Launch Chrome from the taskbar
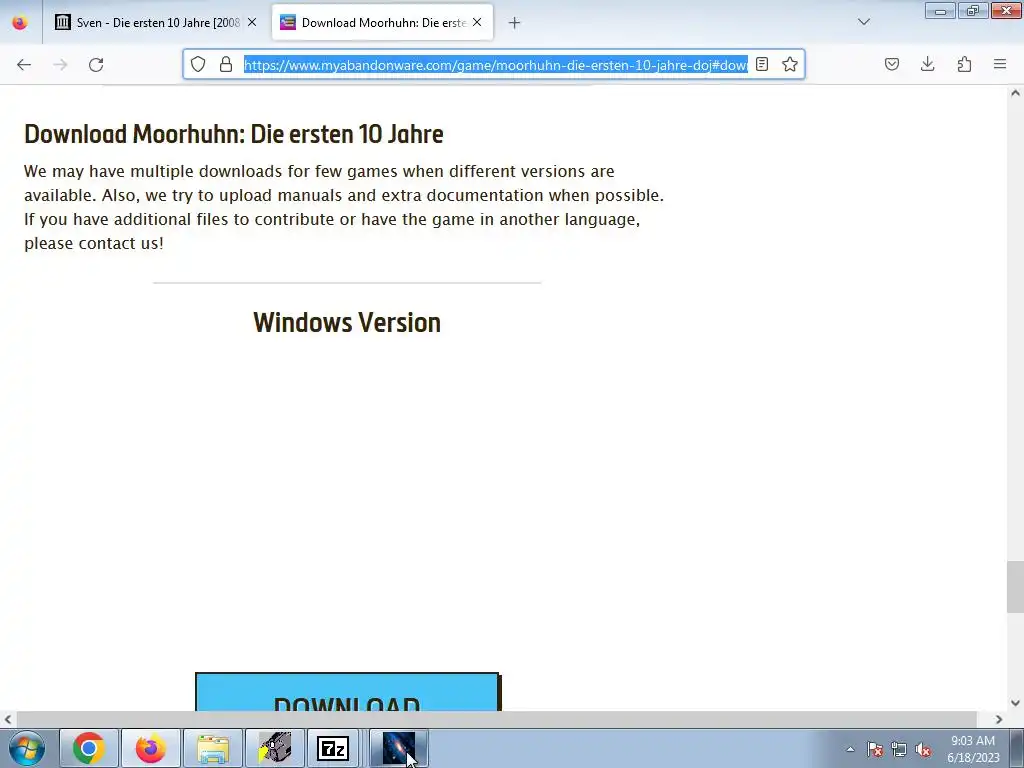Screen dimensions: 1024x768 [89, 748]
